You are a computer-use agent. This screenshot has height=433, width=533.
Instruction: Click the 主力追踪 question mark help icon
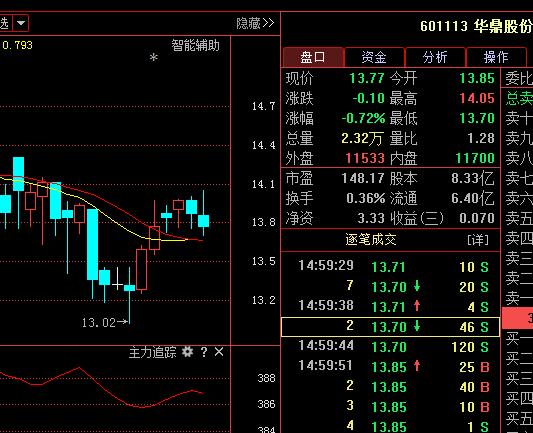pyautogui.click(x=204, y=352)
